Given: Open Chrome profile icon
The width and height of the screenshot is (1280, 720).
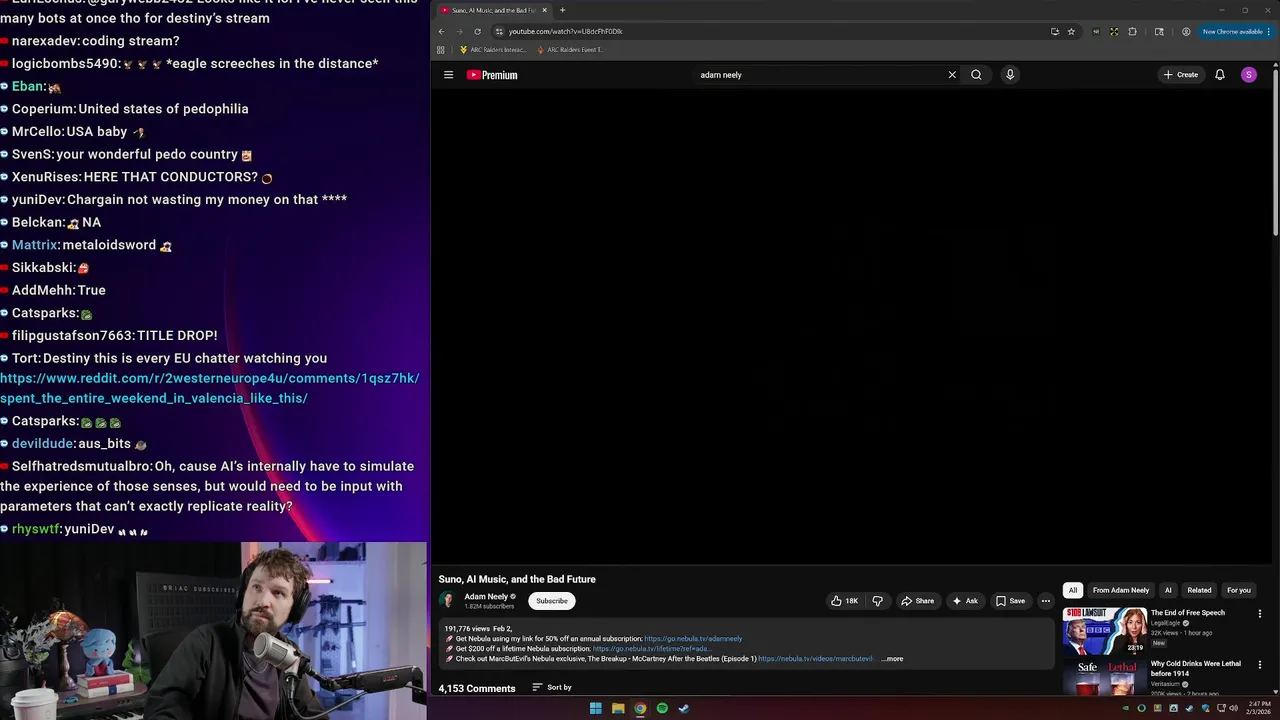Looking at the screenshot, I should click(1186, 31).
